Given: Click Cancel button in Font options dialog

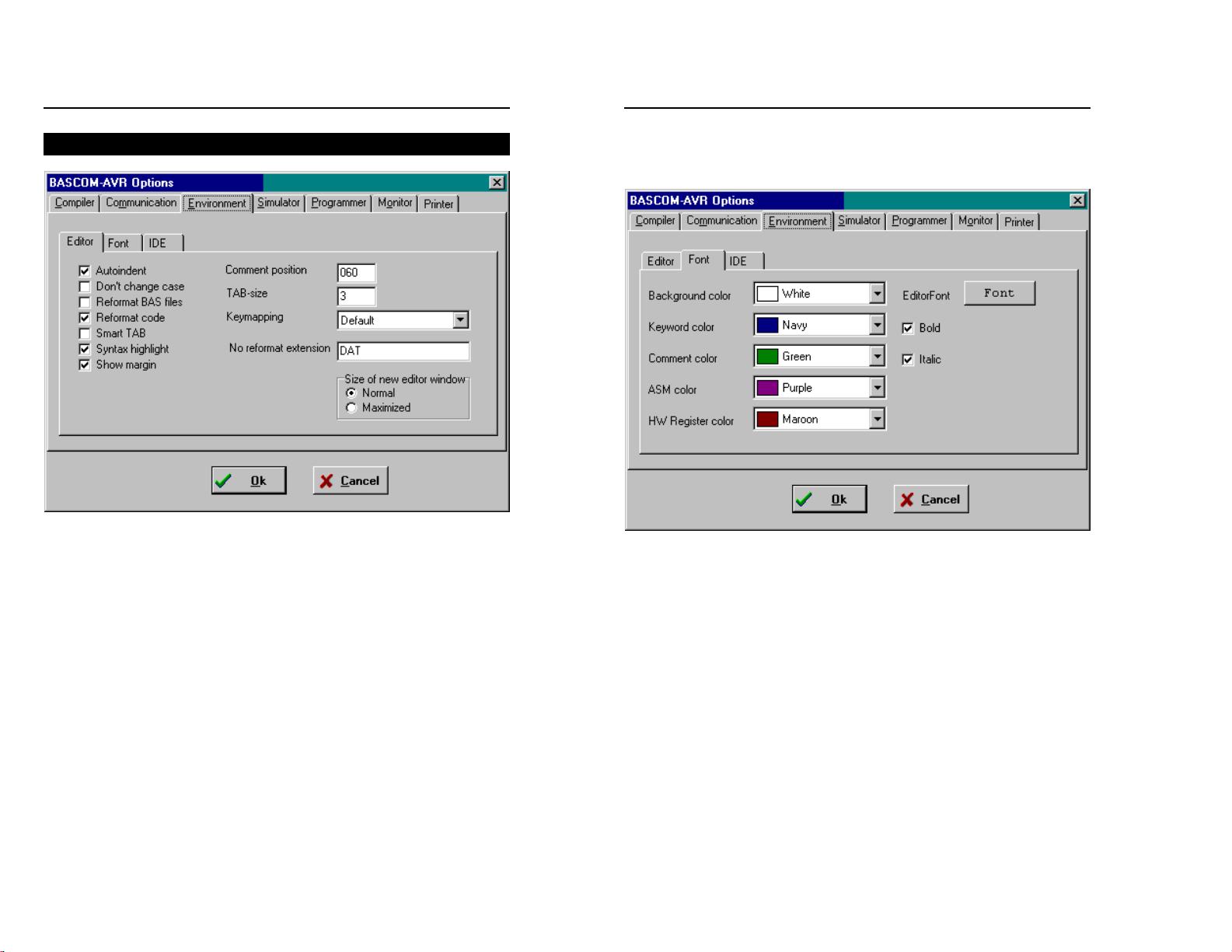Looking at the screenshot, I should tap(931, 499).
